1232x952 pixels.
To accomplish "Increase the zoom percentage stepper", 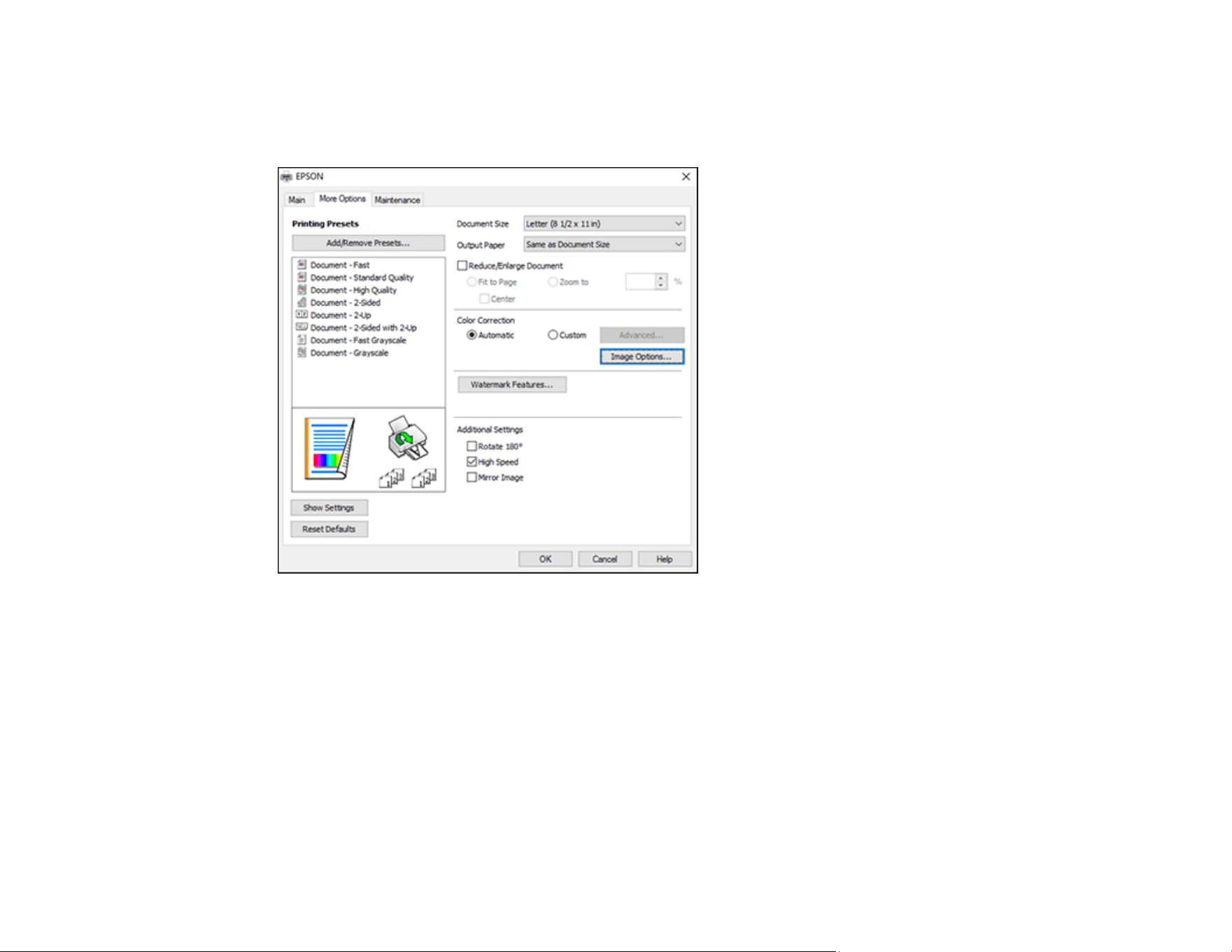I will point(661,278).
